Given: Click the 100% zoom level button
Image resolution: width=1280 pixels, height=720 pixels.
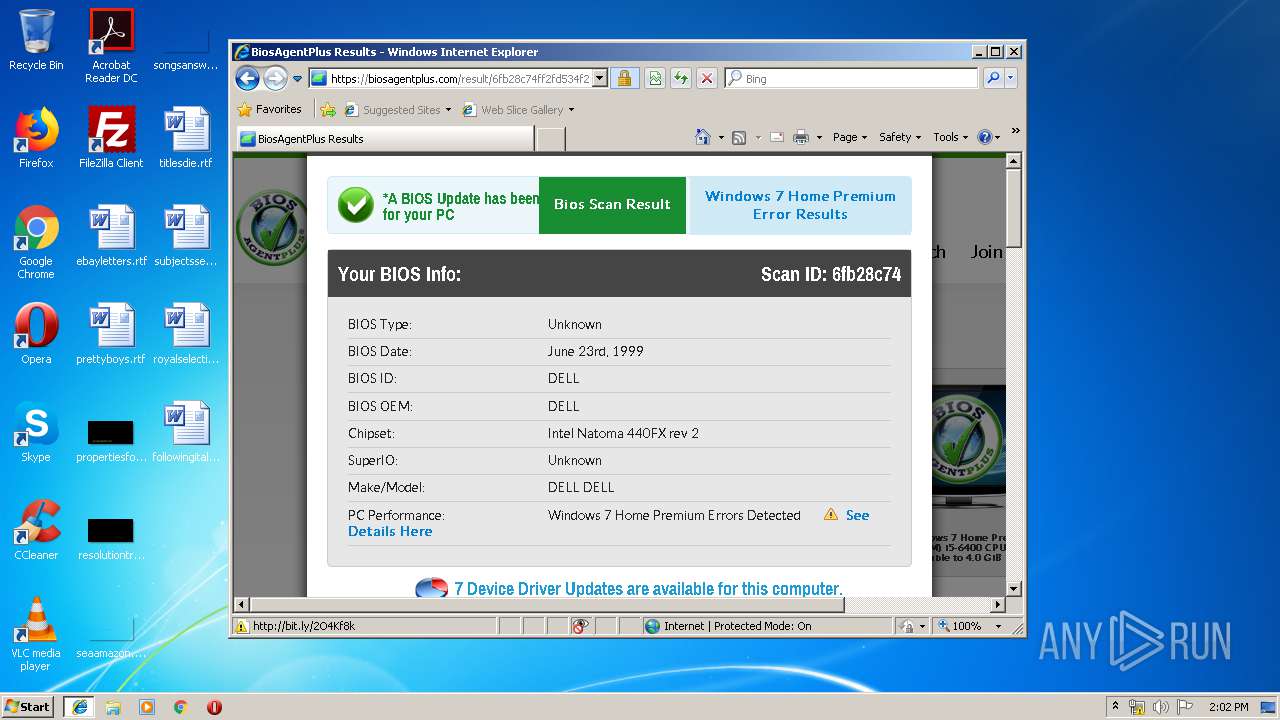Looking at the screenshot, I should (x=959, y=626).
